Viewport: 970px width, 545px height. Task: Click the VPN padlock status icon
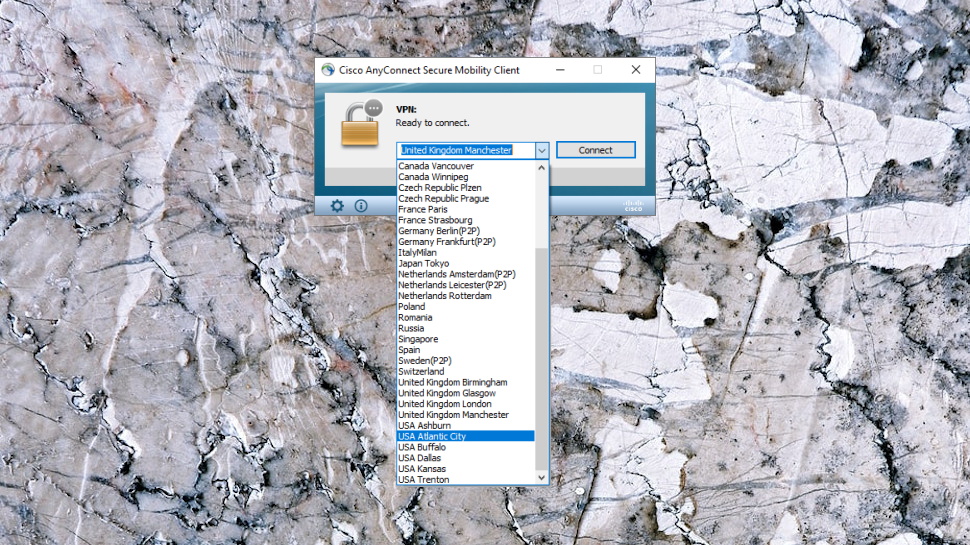362,122
